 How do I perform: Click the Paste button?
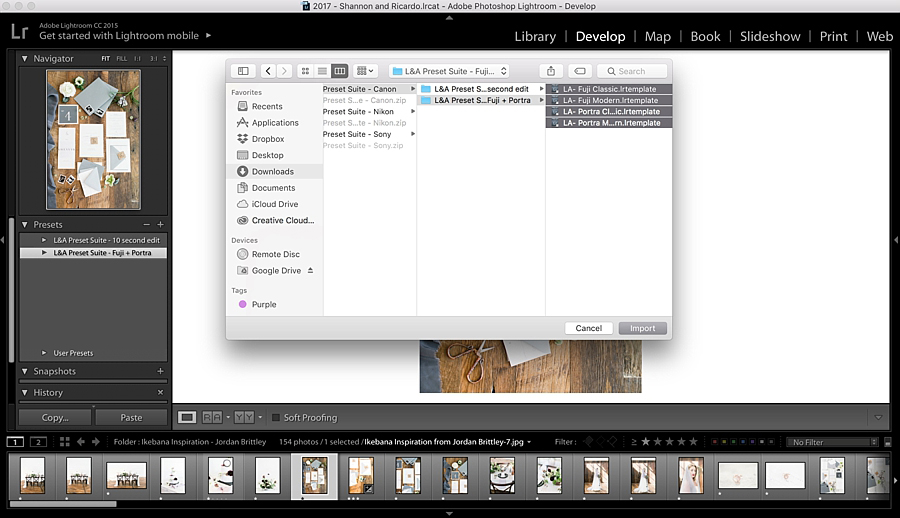point(131,418)
